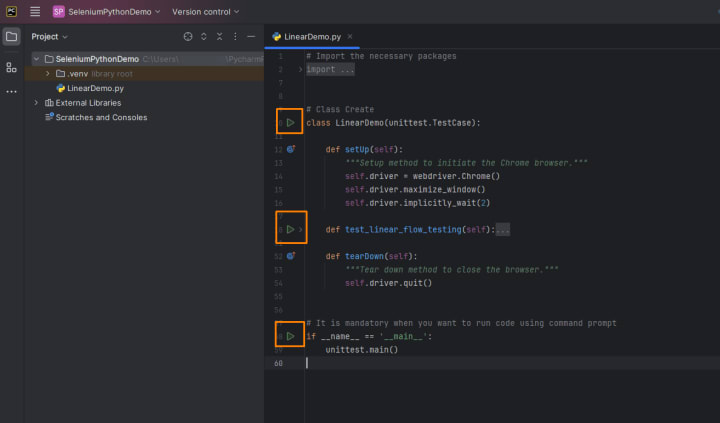Open the Project view dropdown
This screenshot has width=720, height=423.
[49, 37]
